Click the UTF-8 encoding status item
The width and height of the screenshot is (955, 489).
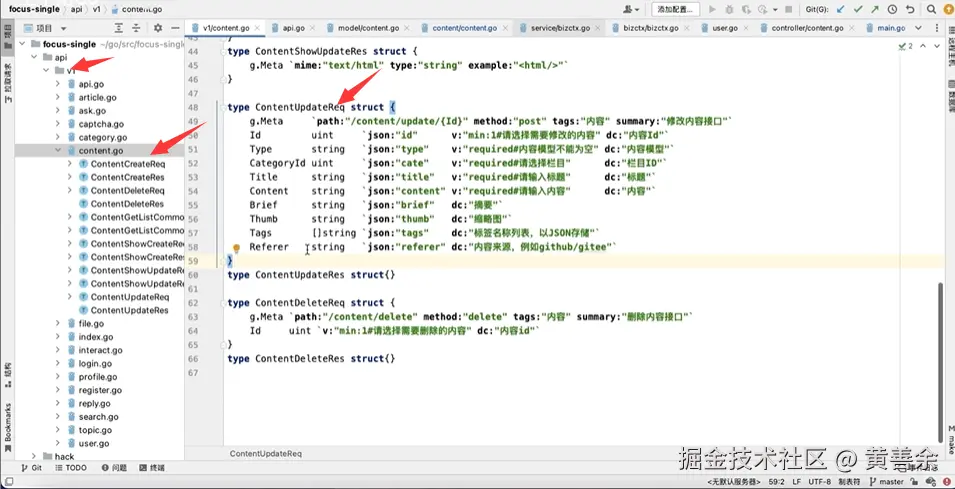click(x=820, y=482)
